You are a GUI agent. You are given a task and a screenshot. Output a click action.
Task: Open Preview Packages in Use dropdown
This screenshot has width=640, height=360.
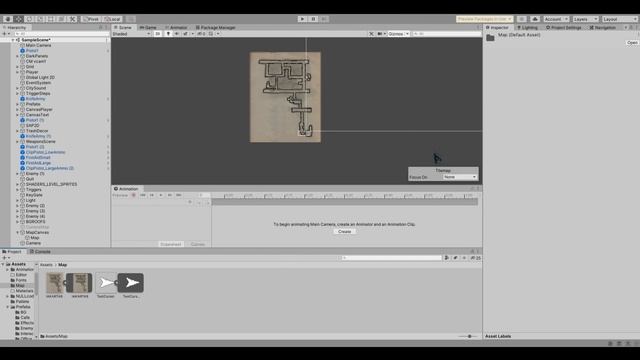pyautogui.click(x=484, y=19)
